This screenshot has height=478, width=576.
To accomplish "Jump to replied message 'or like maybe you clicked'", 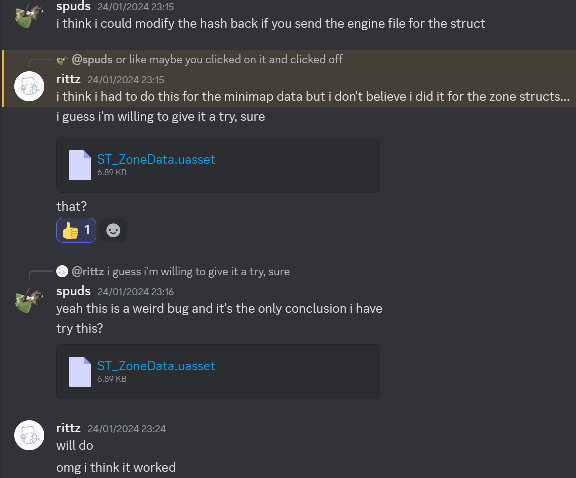I will [230, 59].
